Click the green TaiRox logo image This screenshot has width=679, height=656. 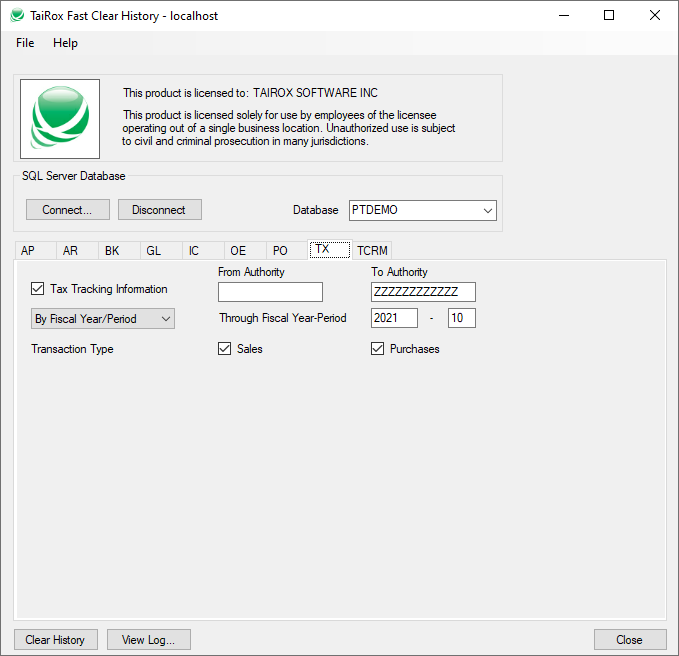(60, 119)
